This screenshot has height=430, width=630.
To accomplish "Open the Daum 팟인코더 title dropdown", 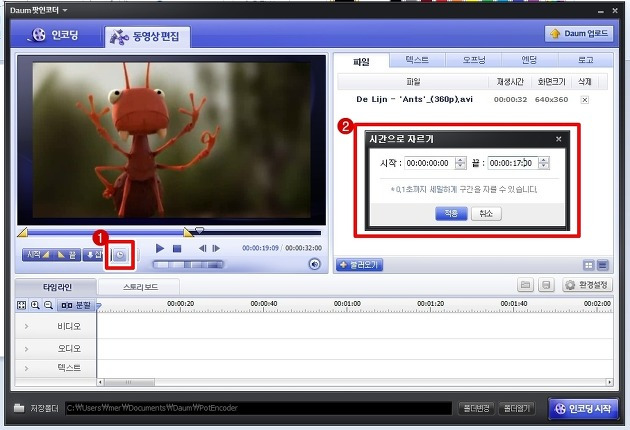I will tap(65, 10).
